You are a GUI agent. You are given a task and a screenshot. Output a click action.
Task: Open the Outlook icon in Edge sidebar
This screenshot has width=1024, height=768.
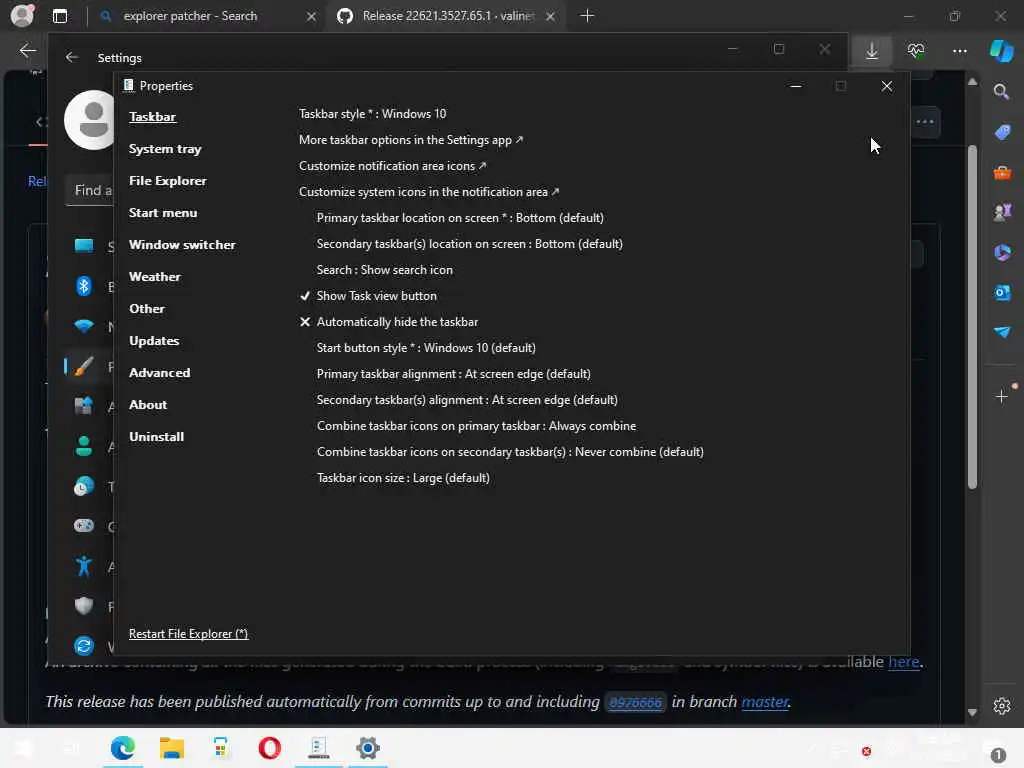(x=1002, y=293)
